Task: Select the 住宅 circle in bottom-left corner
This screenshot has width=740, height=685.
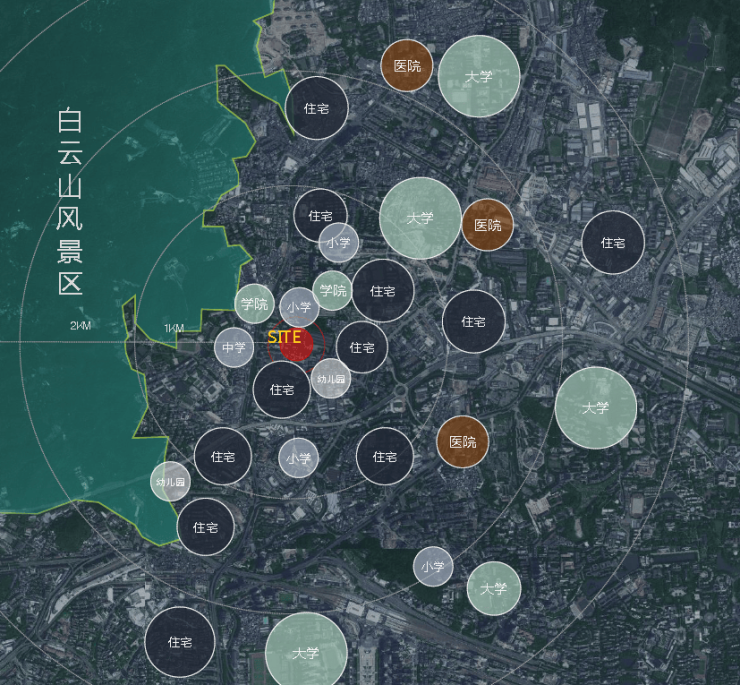Action: click(x=180, y=642)
